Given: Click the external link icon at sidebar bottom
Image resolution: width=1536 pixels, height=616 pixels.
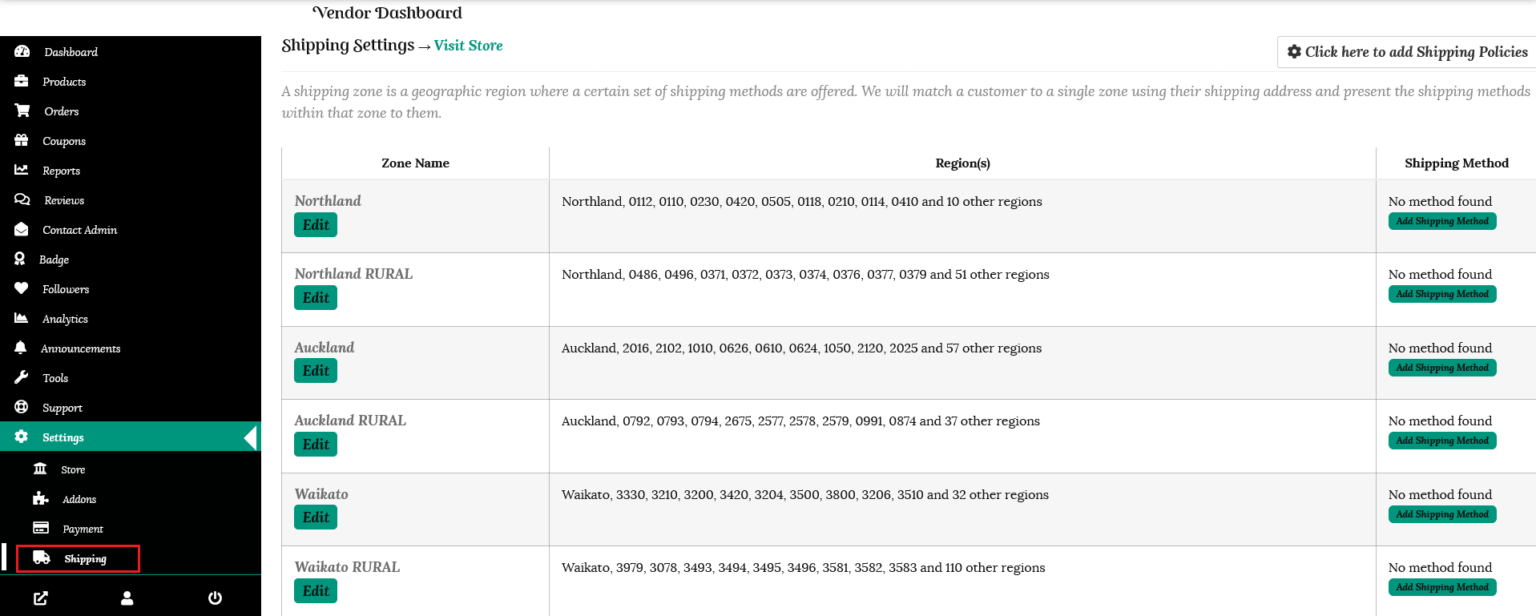Looking at the screenshot, I should [x=40, y=598].
